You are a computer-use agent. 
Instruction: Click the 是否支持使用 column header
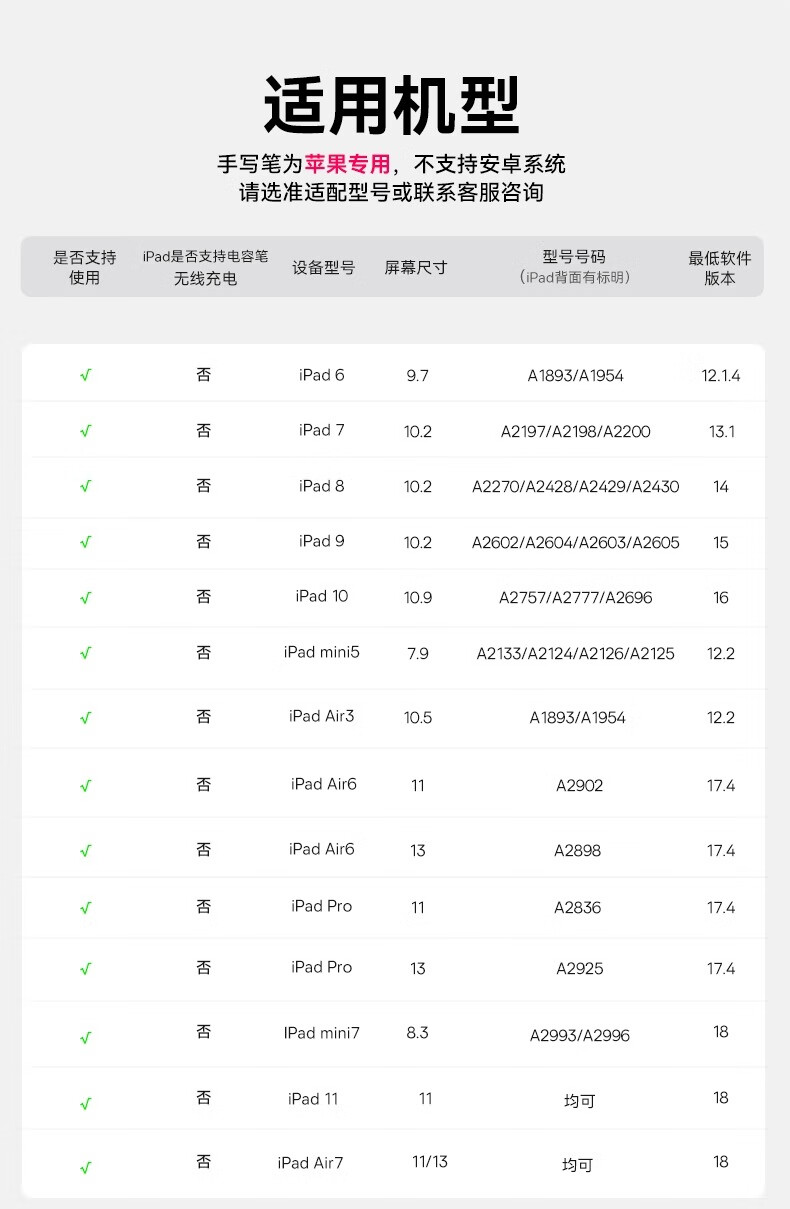pyautogui.click(x=85, y=267)
